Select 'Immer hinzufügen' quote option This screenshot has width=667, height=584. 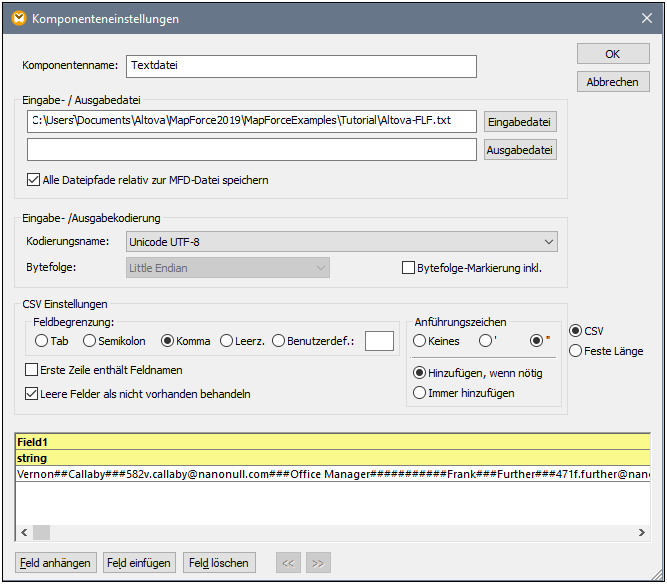coord(420,393)
